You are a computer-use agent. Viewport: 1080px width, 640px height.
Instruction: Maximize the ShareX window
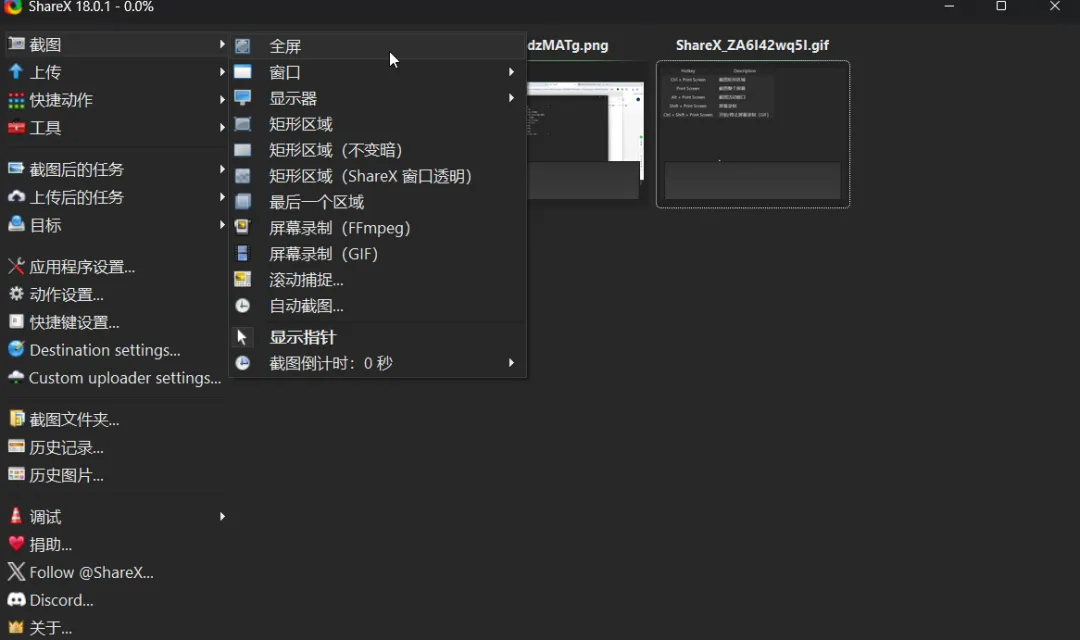1001,6
